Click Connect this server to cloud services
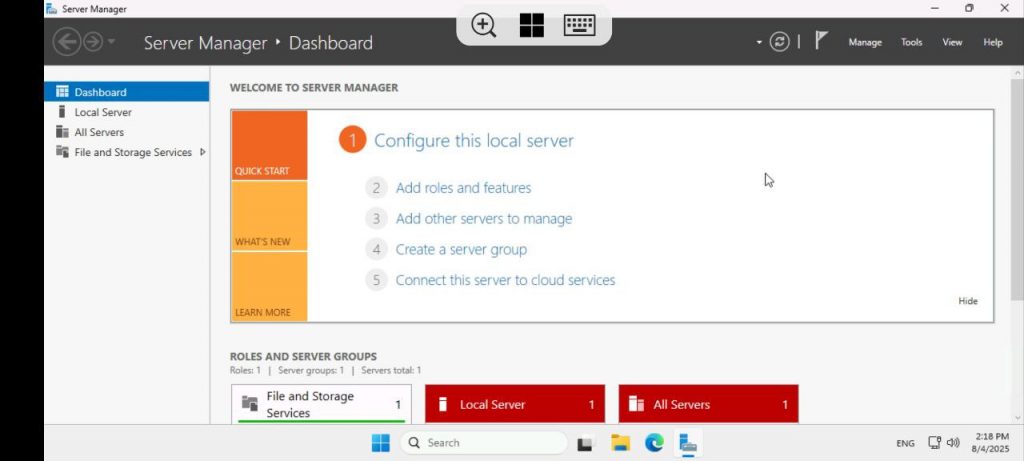 coord(505,280)
